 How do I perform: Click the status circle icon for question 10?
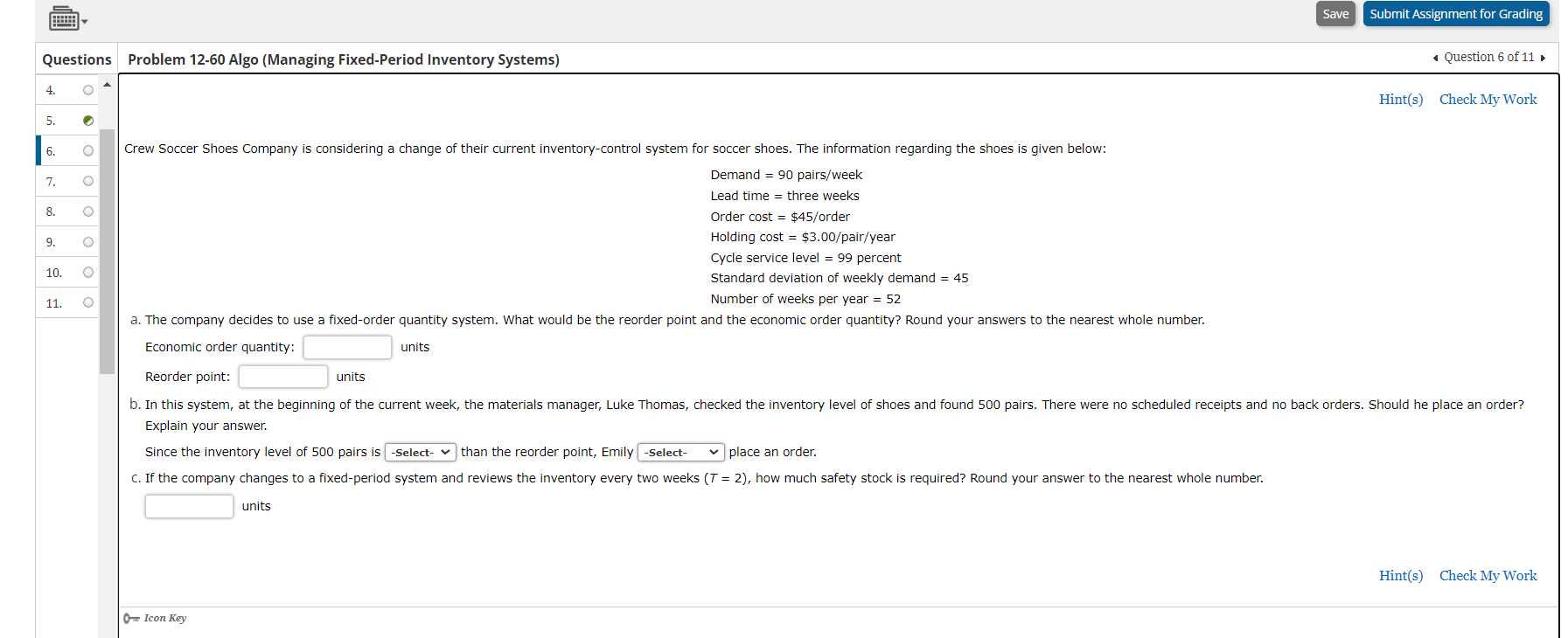click(88, 272)
